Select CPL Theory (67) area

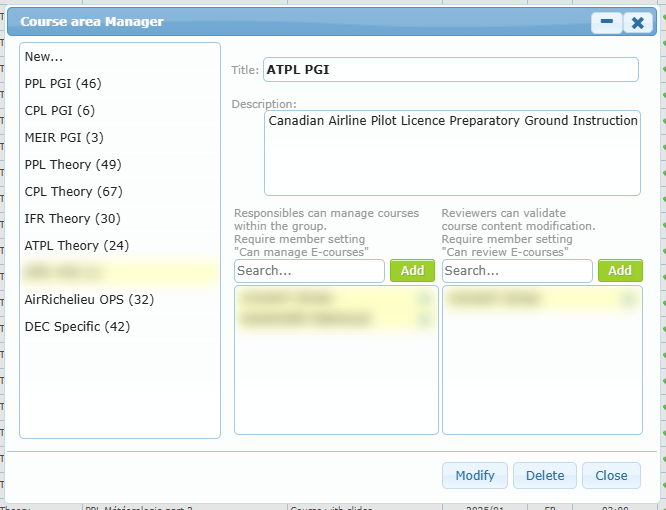coord(120,192)
